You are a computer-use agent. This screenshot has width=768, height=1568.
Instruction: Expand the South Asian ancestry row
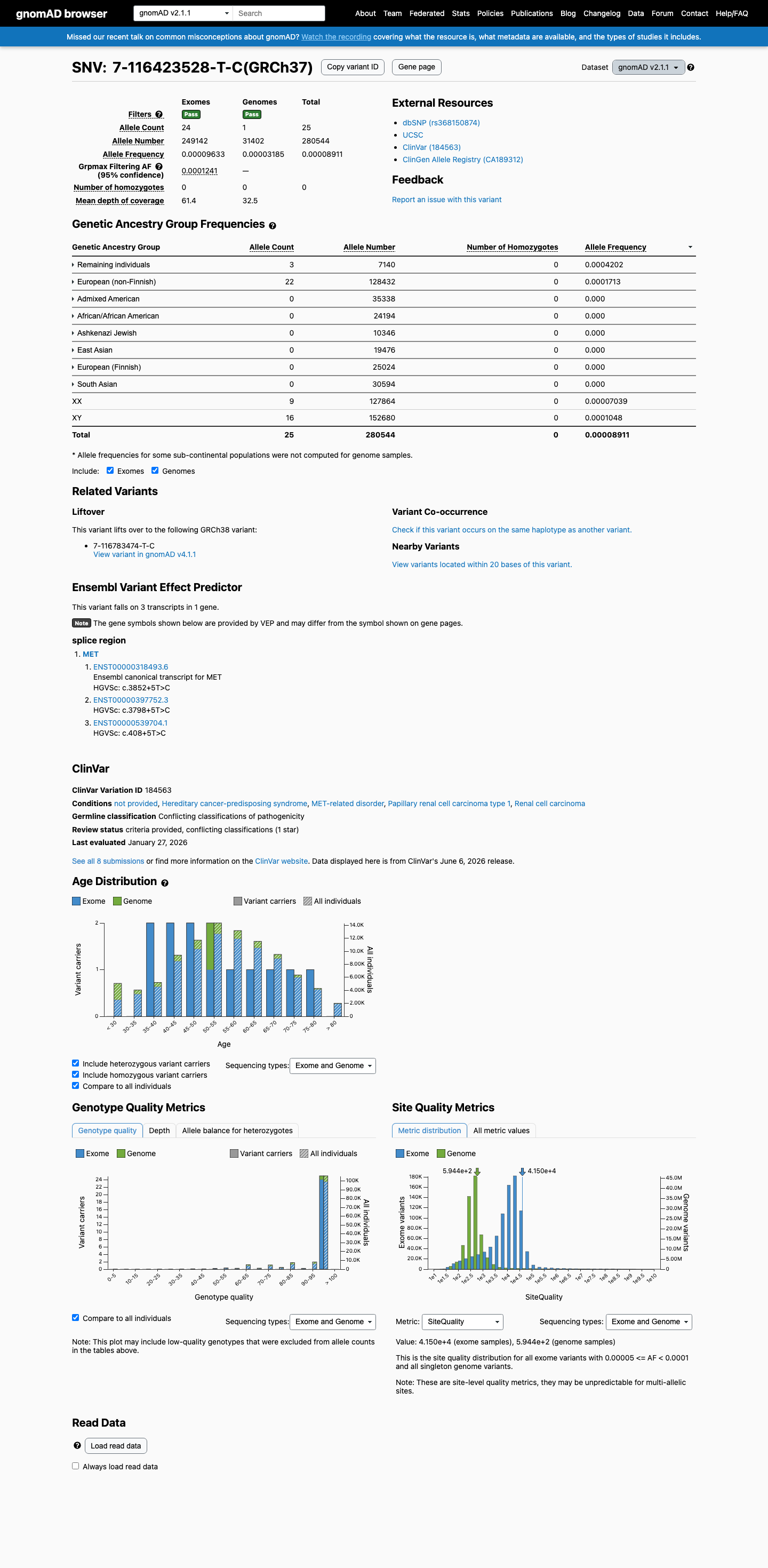click(94, 384)
